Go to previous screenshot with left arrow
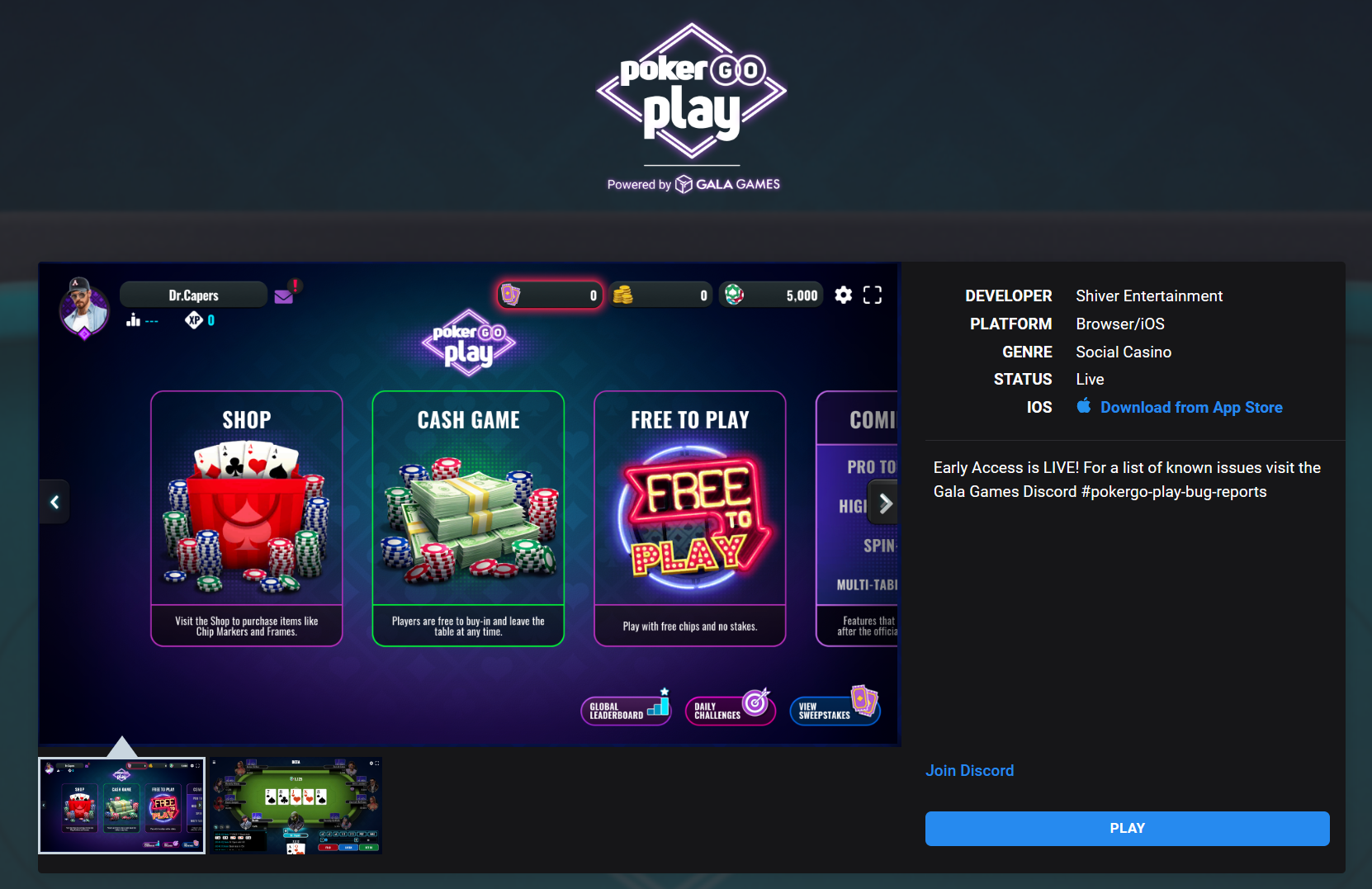1372x889 pixels. coord(54,502)
